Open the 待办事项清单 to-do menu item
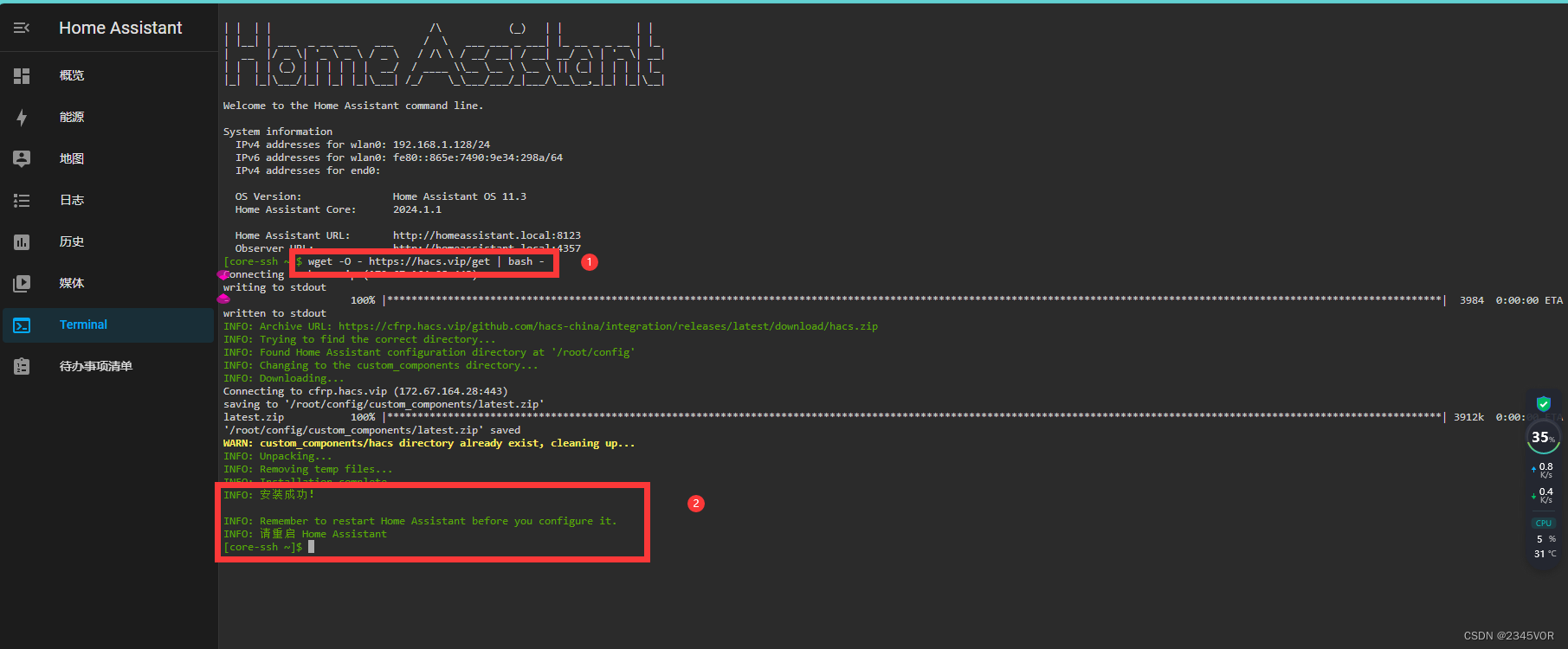Image resolution: width=1568 pixels, height=649 pixels. (108, 366)
